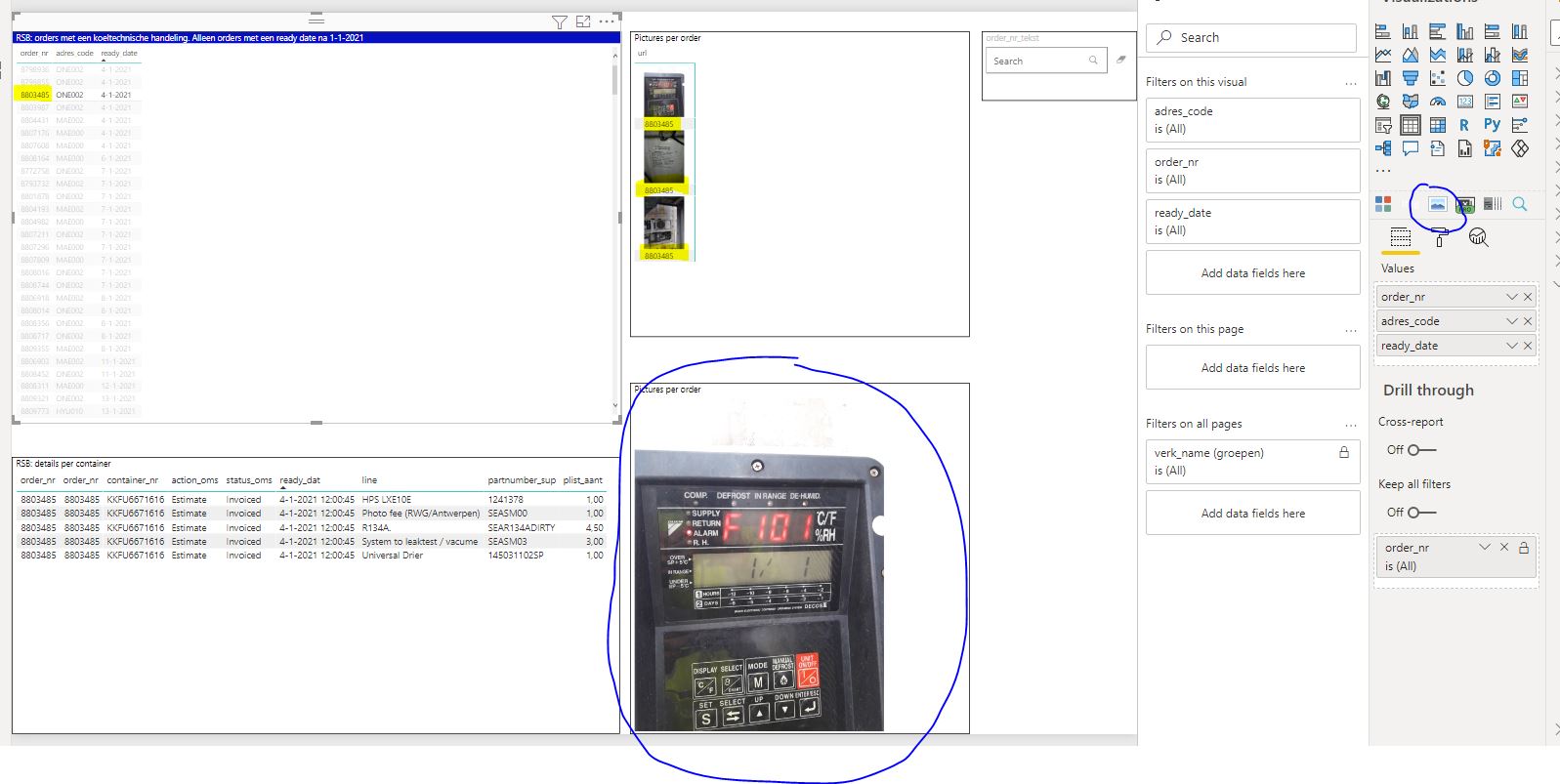Open adres_code is (All) filter card
This screenshot has height=784, width=1560.
(x=1252, y=119)
